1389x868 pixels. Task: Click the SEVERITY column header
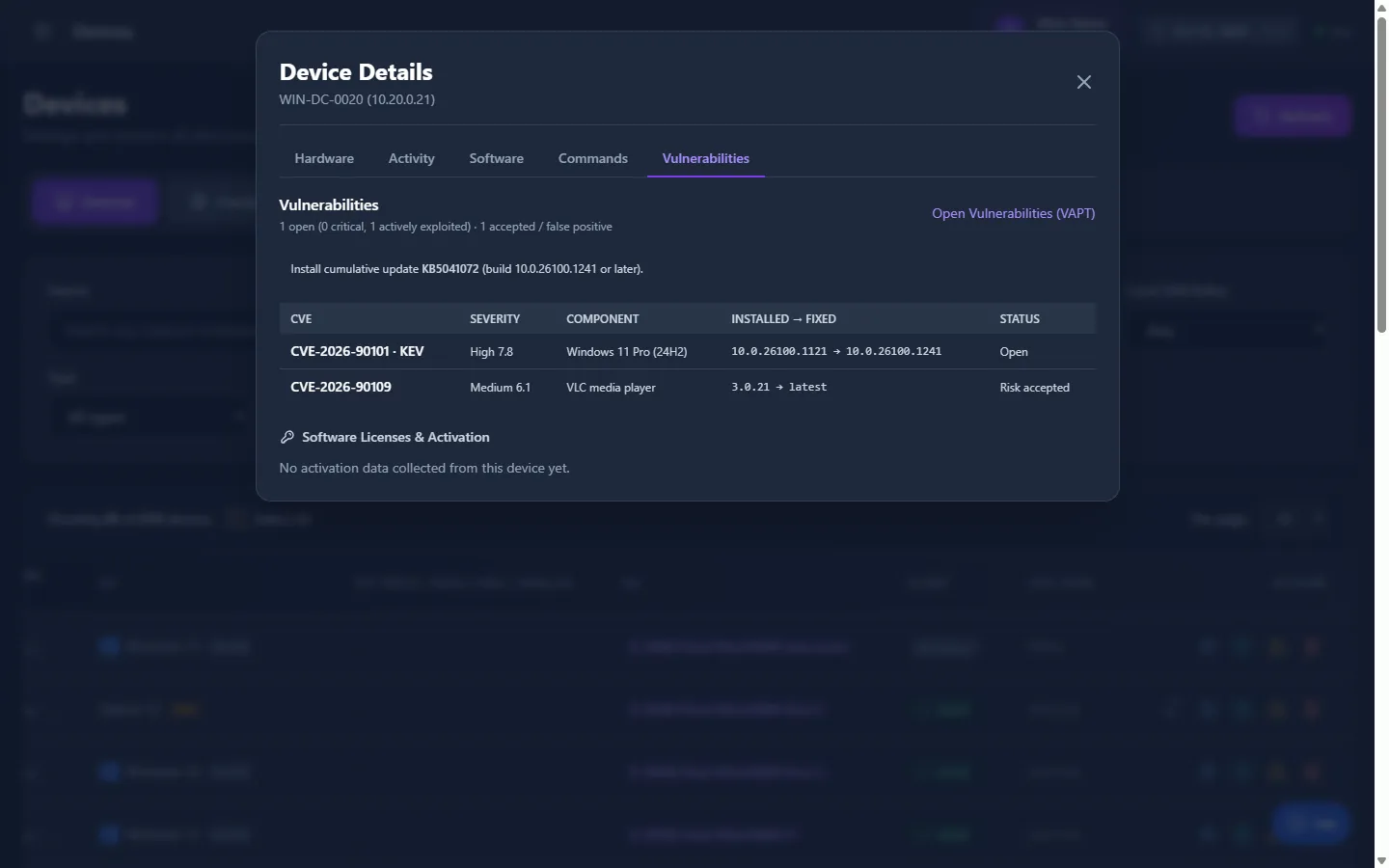pos(495,319)
